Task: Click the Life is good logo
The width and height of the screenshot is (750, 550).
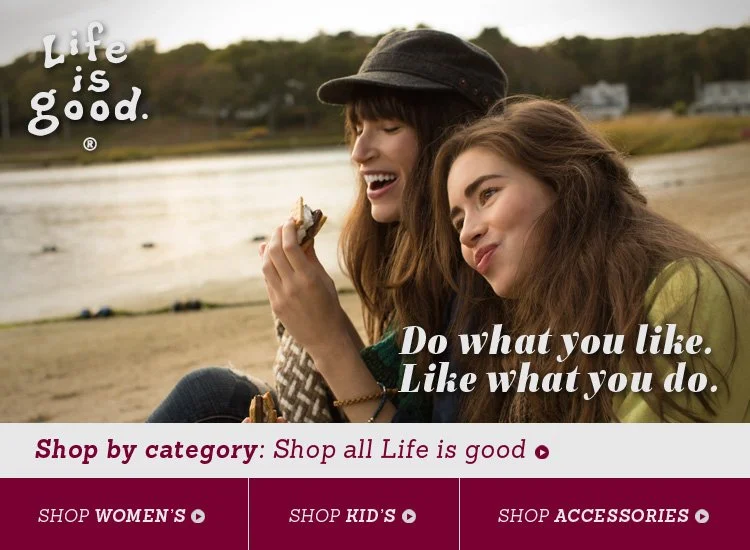Action: [x=87, y=80]
